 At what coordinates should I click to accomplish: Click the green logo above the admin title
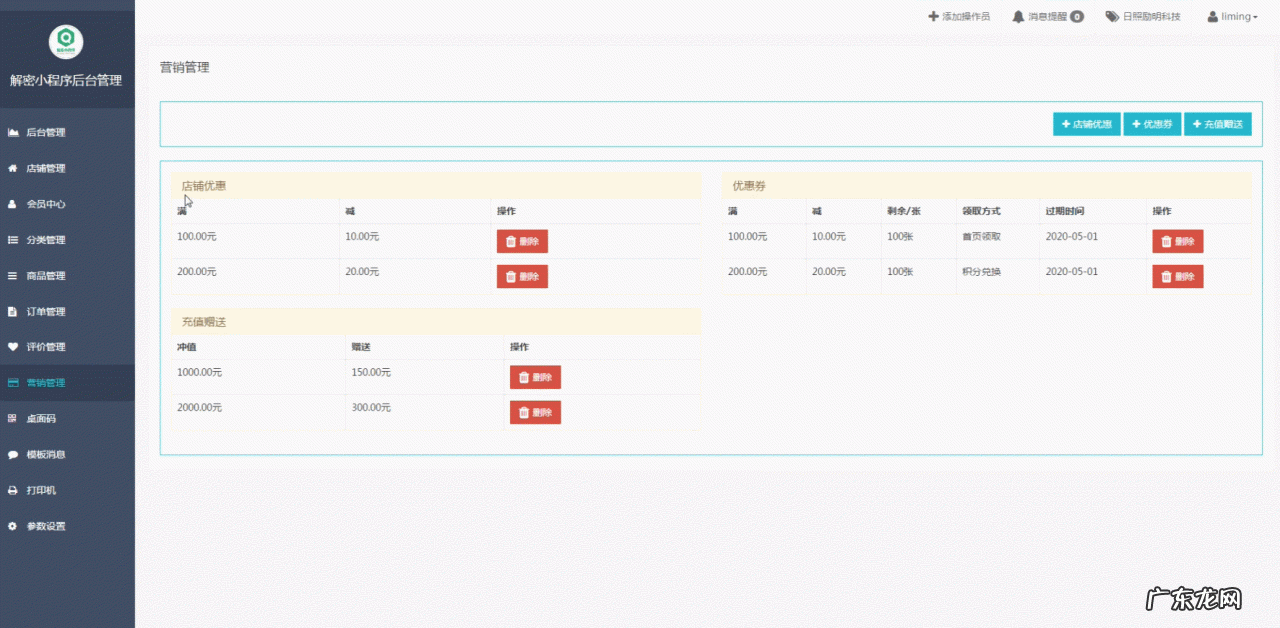coord(66,41)
